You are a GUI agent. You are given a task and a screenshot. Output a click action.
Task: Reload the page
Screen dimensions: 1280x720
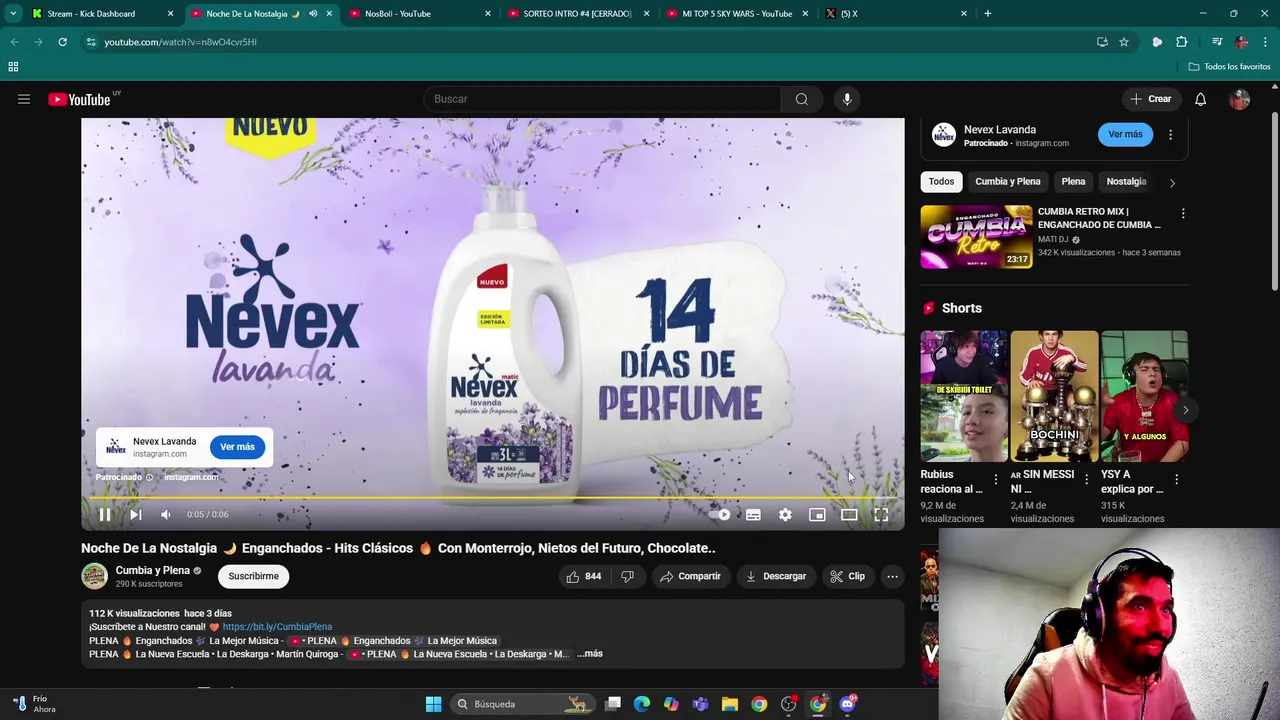coord(62,42)
